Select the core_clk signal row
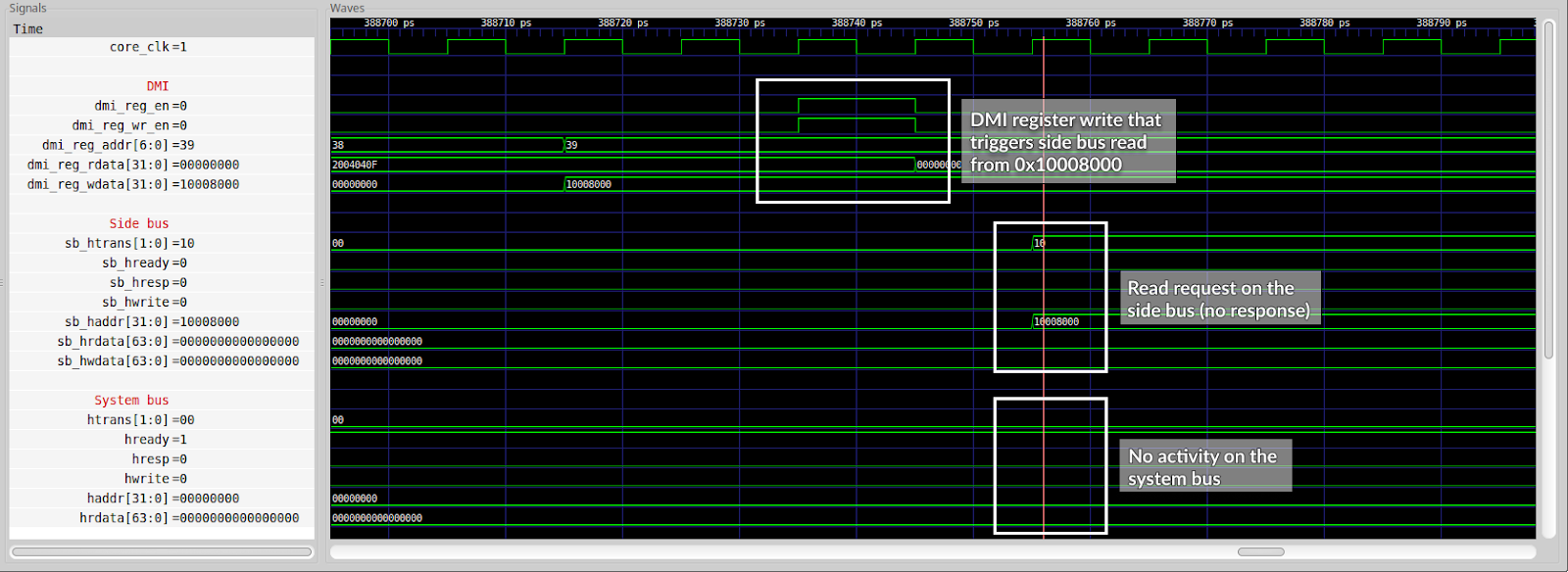Image resolution: width=1568 pixels, height=572 pixels. click(x=162, y=47)
